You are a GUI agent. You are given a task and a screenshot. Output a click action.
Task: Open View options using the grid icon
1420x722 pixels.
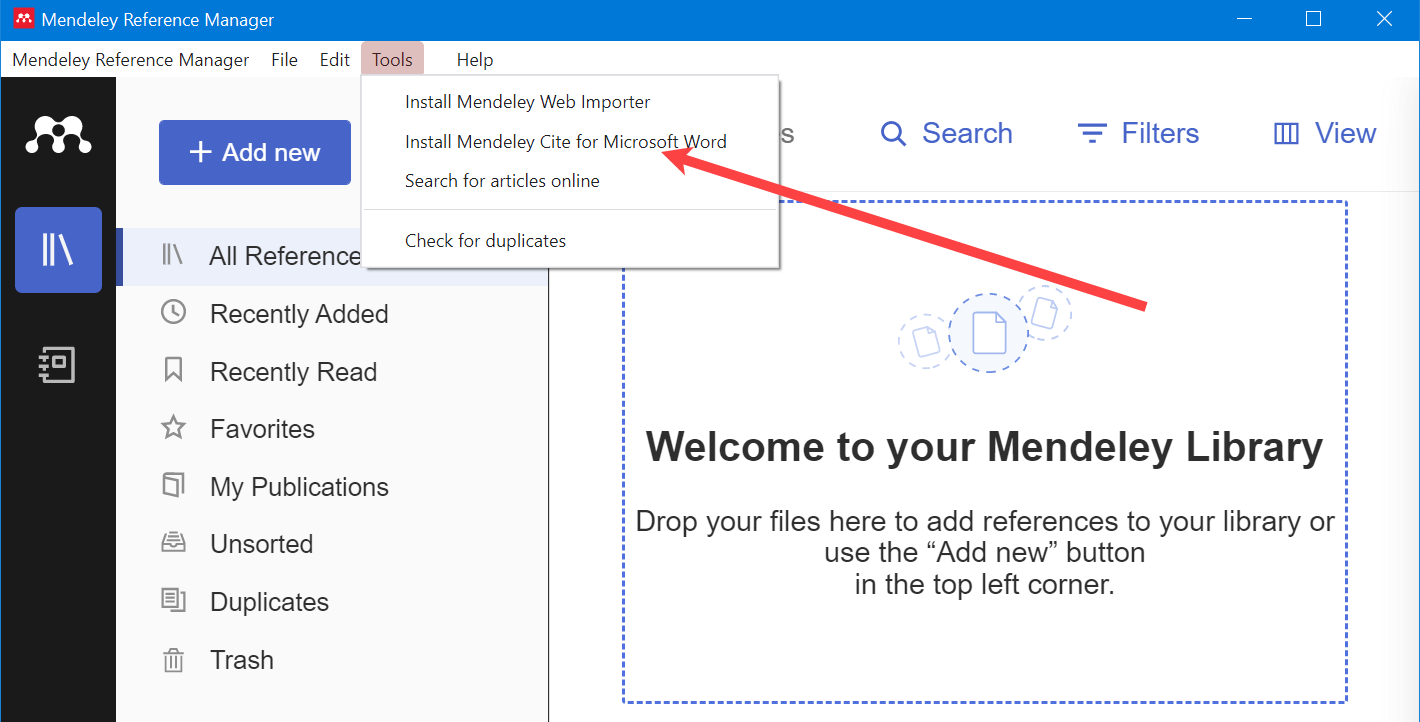(1285, 132)
